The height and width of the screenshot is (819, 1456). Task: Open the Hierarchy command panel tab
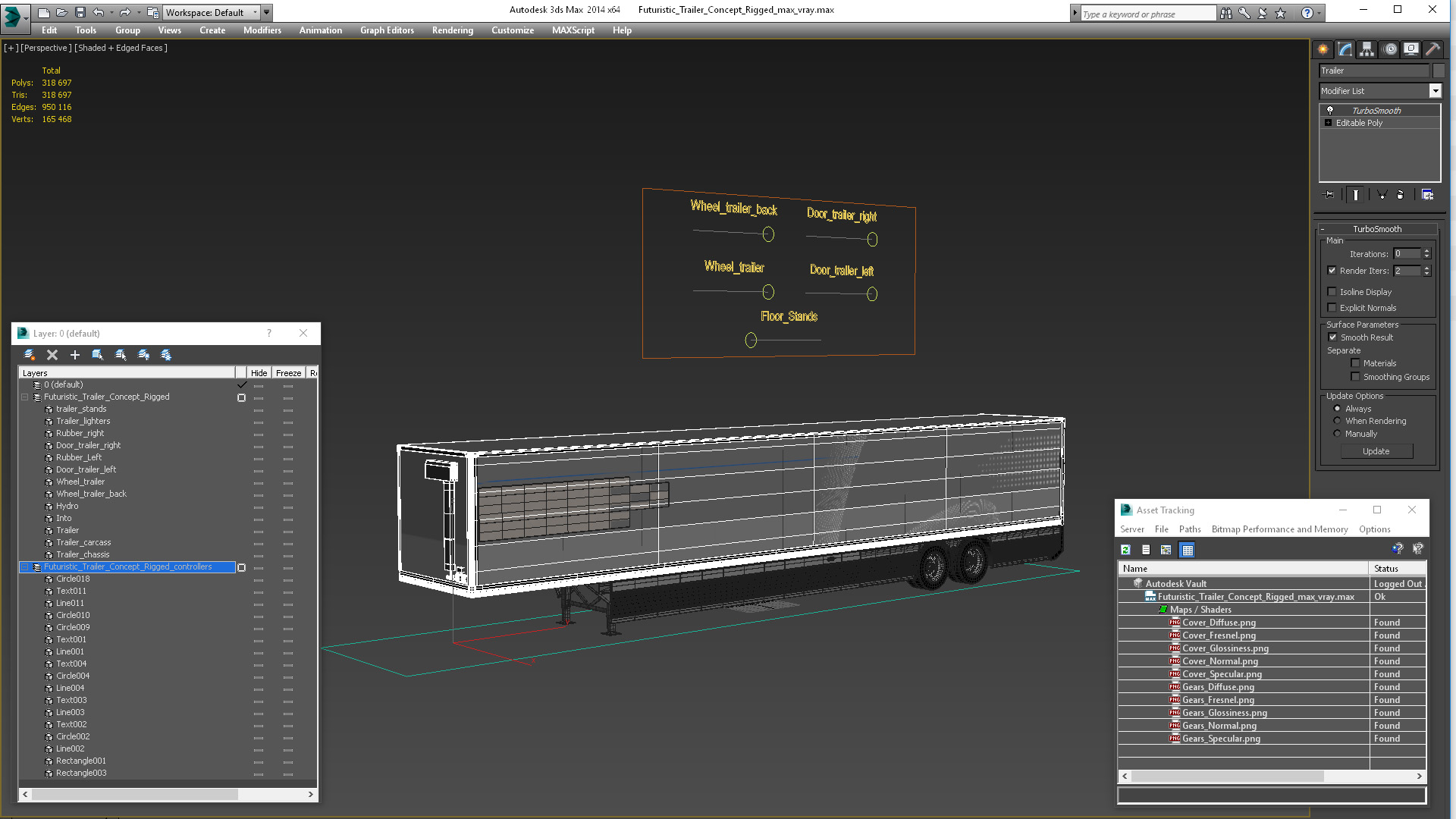1367,49
